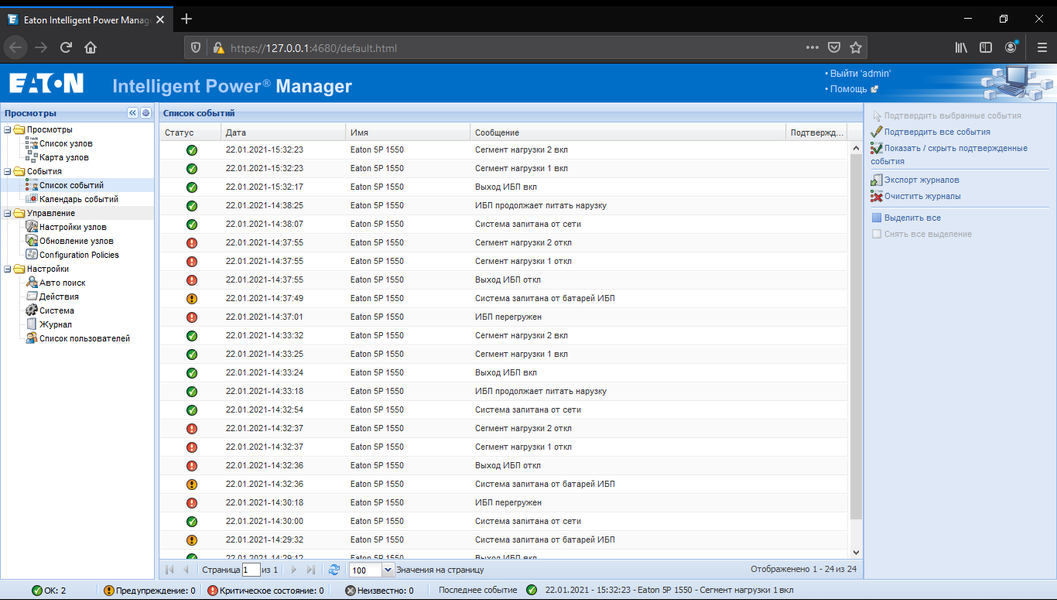Click the panel settings icon beside collapse
The height and width of the screenshot is (600, 1057).
pos(146,113)
